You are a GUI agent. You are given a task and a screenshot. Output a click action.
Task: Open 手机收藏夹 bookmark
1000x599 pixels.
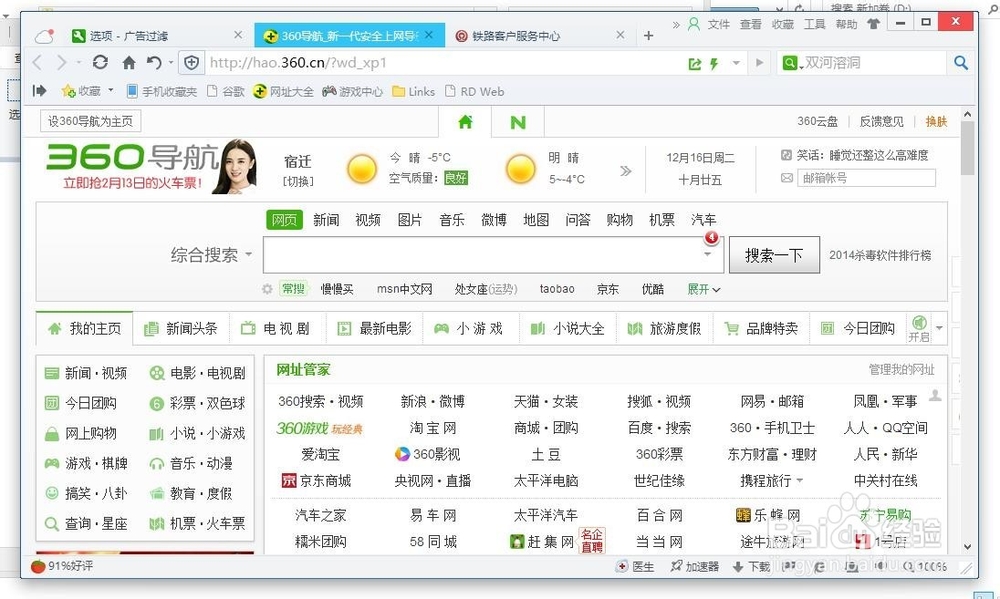[162, 91]
